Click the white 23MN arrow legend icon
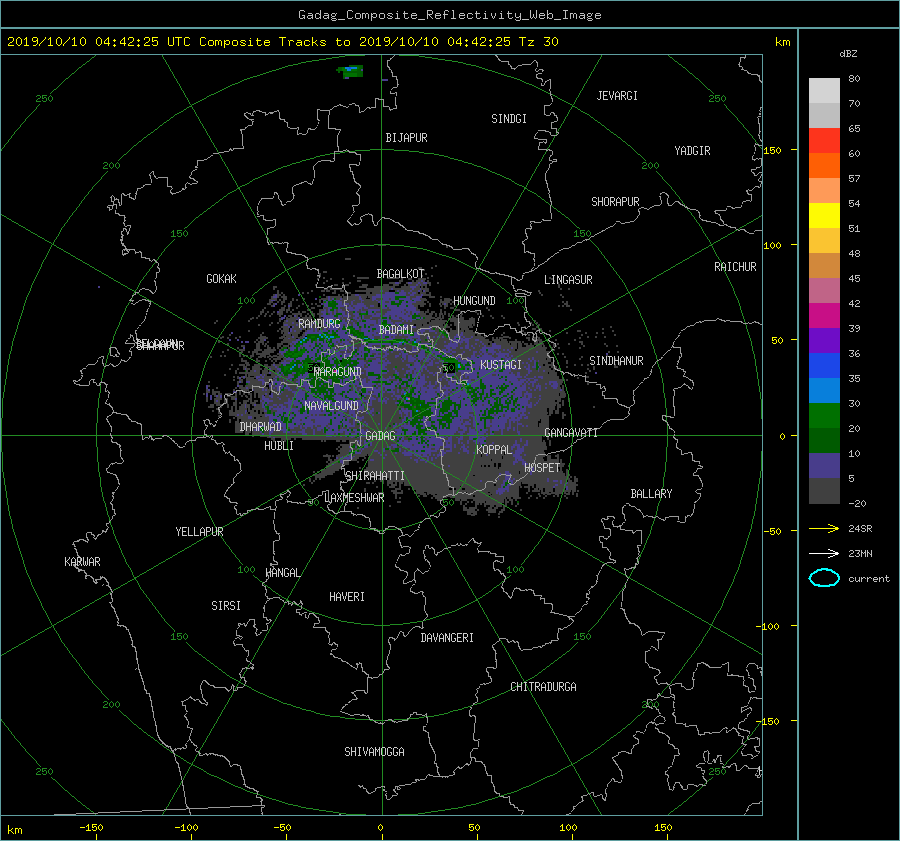900x841 pixels. coord(824,553)
